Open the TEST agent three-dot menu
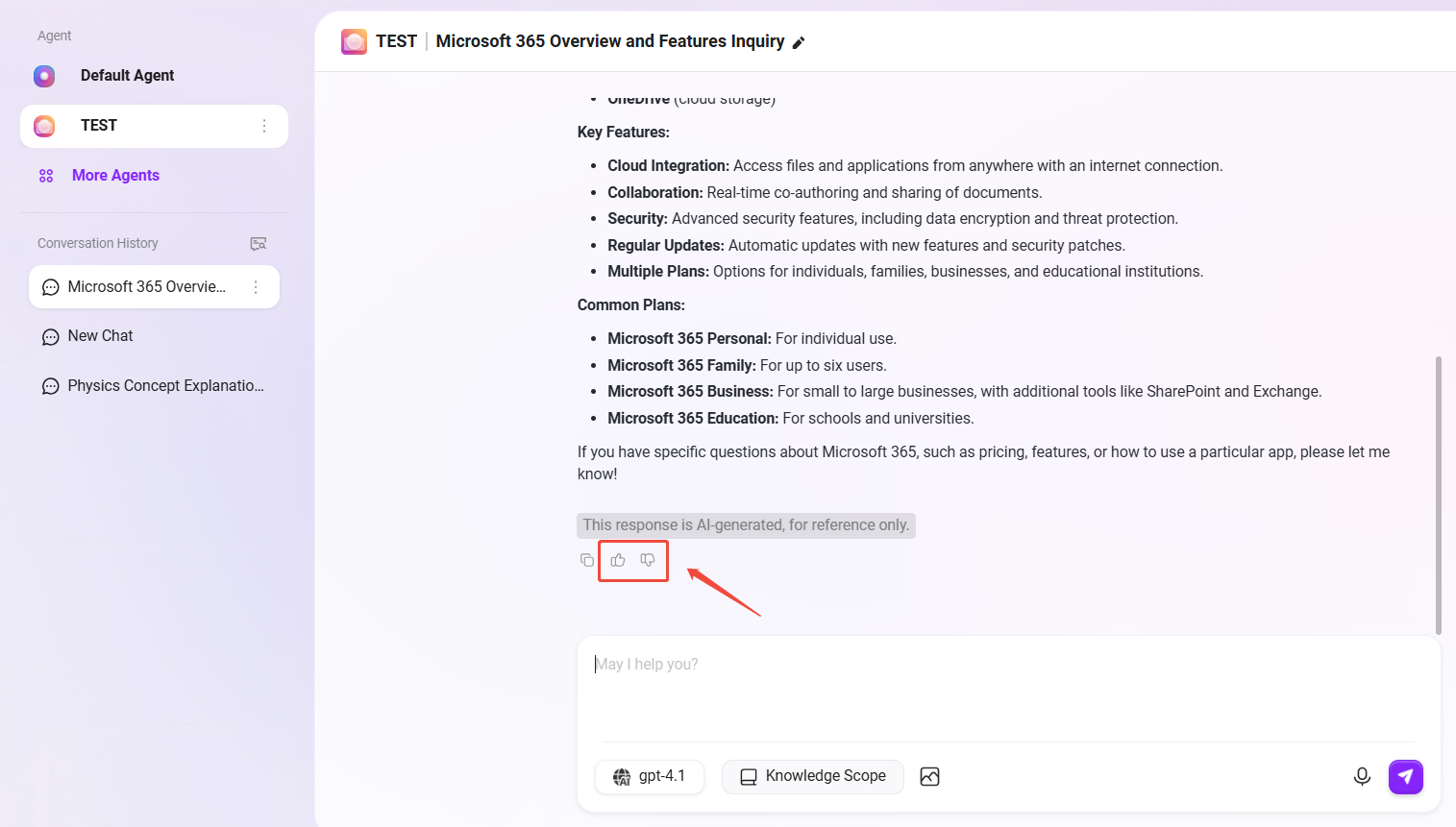 coord(264,126)
